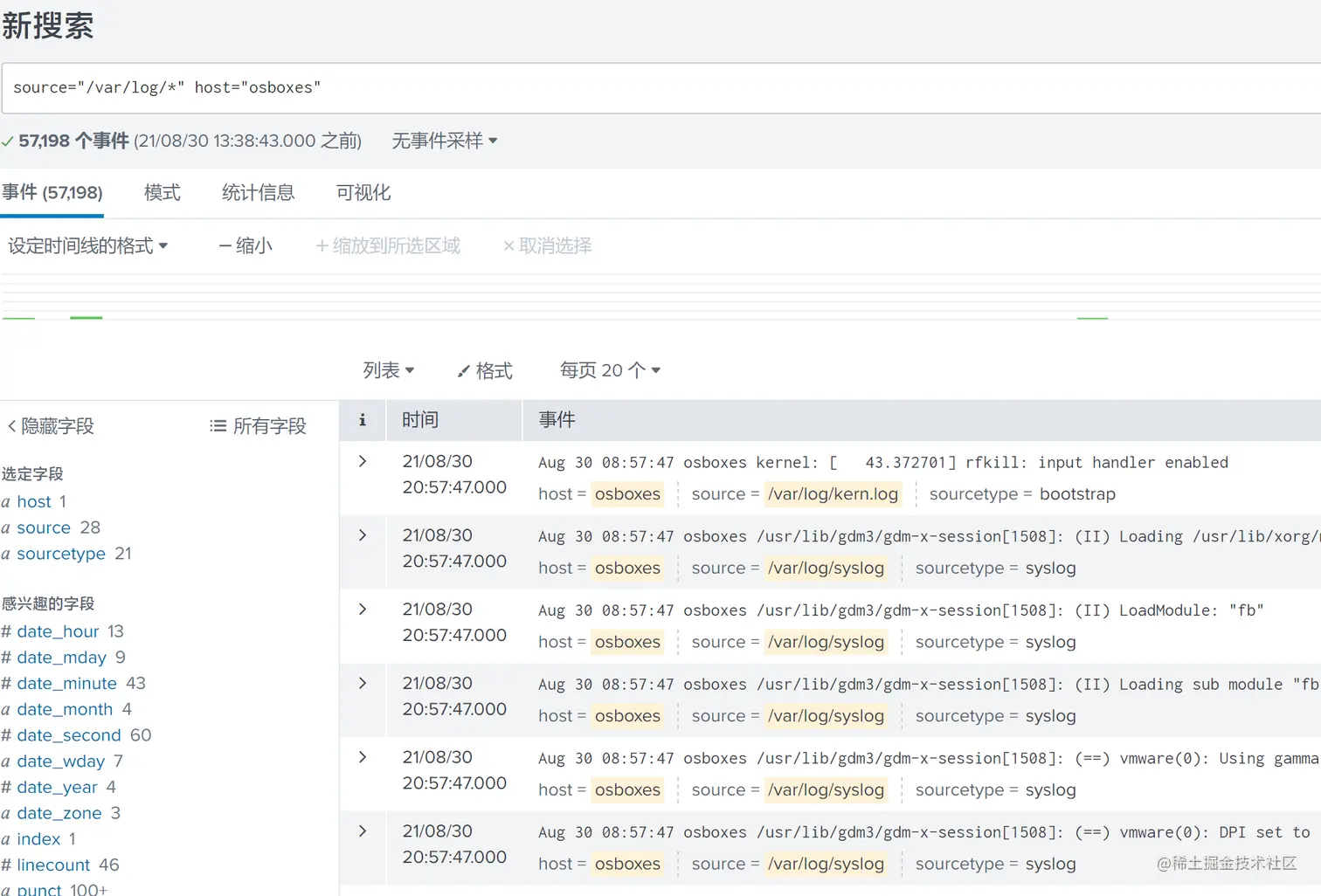Screen dimensions: 1321x896
Task: Click the 事件 column header
Action: click(557, 420)
